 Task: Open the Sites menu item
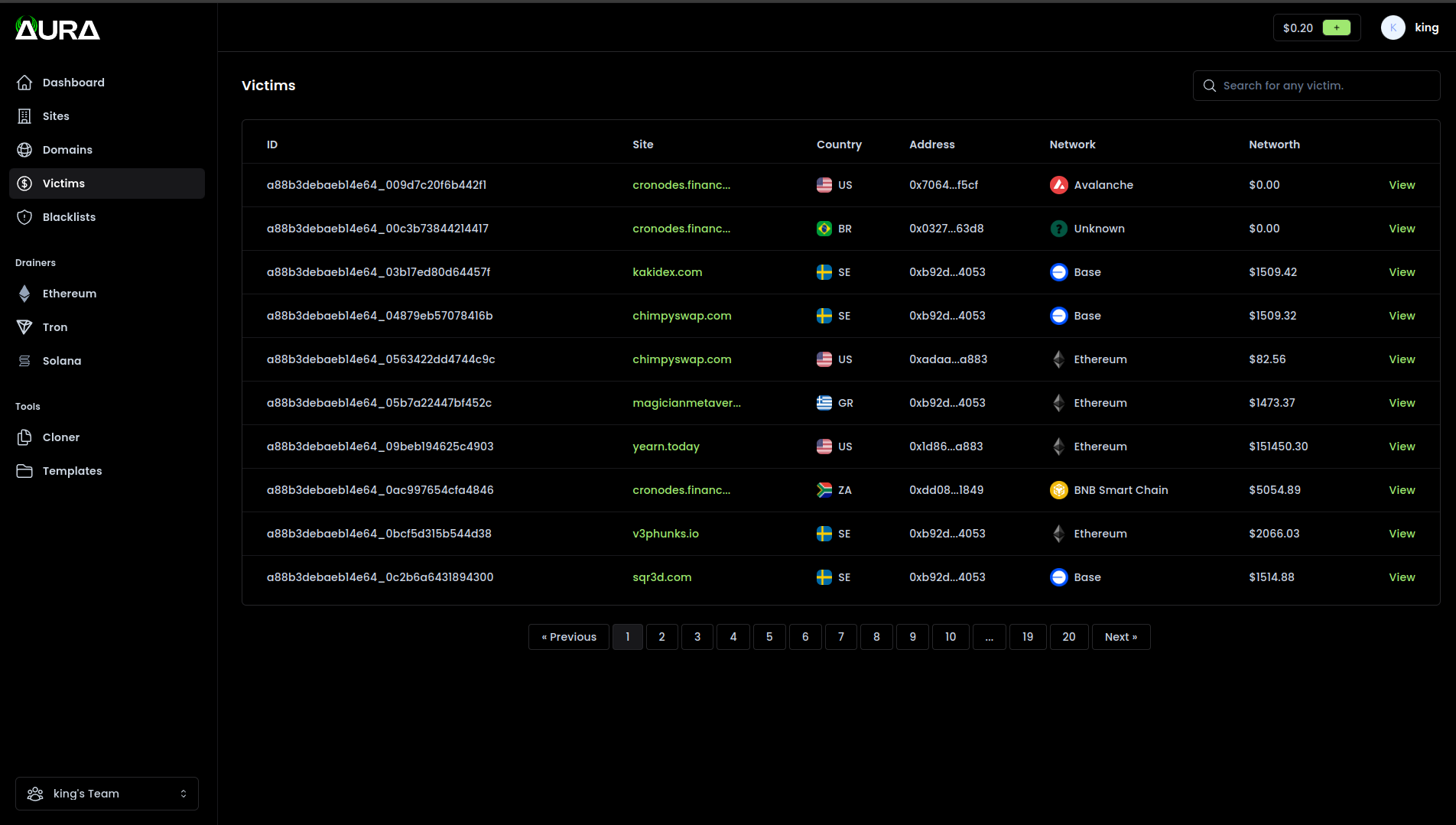click(x=107, y=116)
